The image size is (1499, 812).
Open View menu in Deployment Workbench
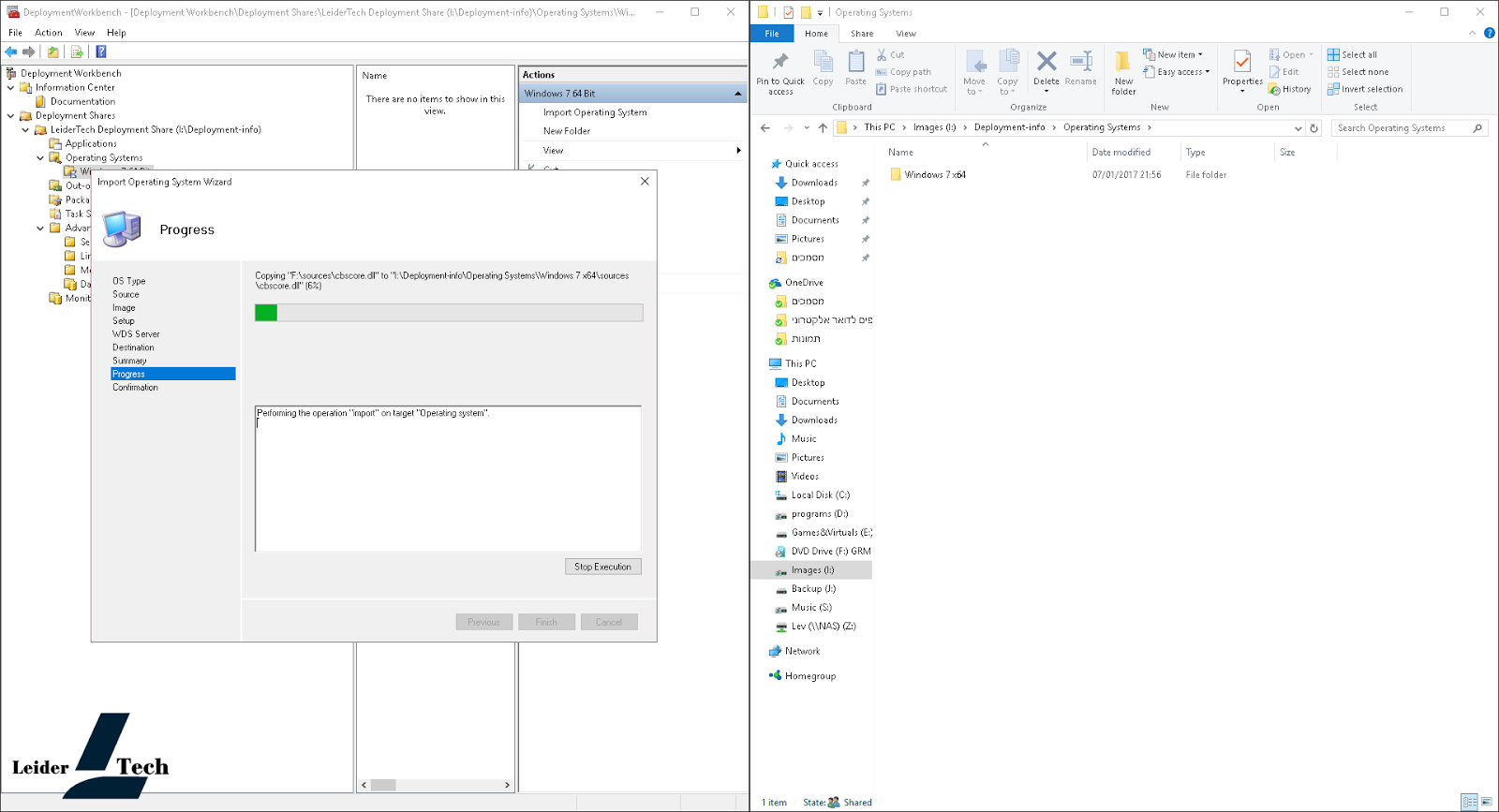(x=84, y=33)
